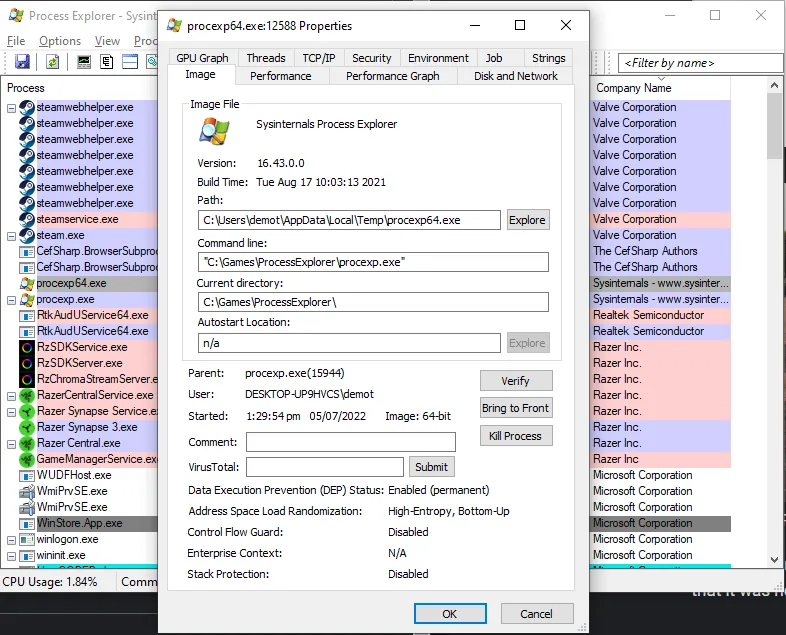
Task: Click the WinStore.App.exe process icon
Action: click(27, 523)
